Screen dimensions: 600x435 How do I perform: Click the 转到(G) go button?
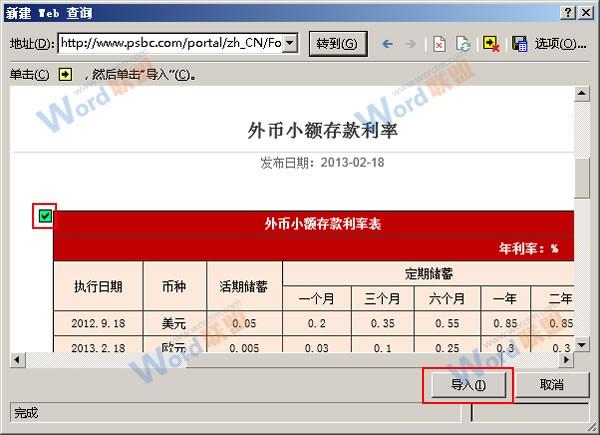click(337, 44)
